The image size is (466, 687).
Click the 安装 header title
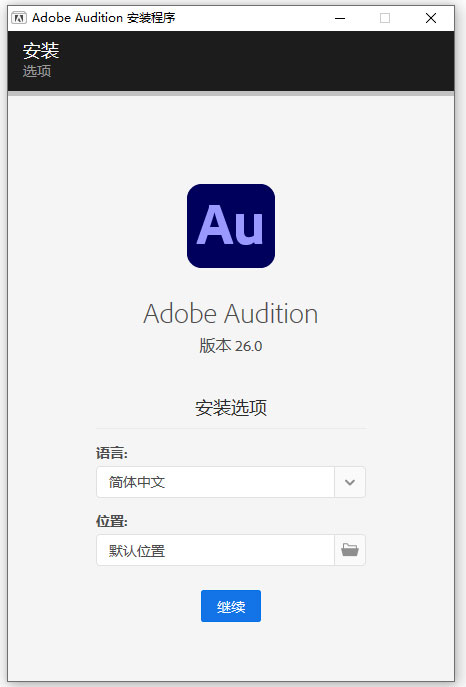[41, 50]
